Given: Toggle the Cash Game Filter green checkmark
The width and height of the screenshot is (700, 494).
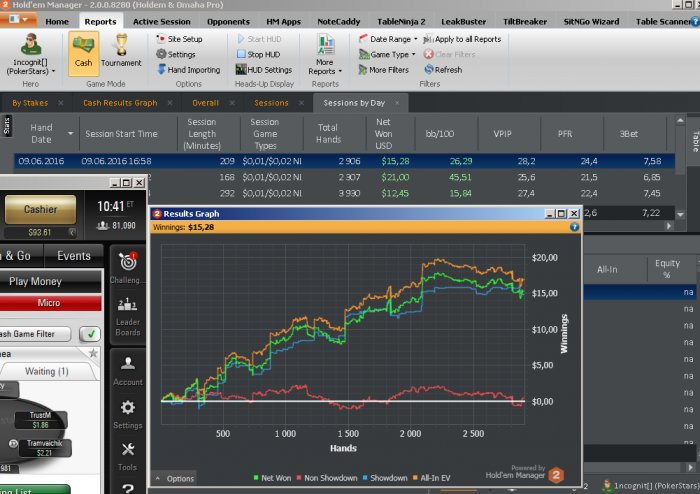Looking at the screenshot, I should [x=90, y=334].
